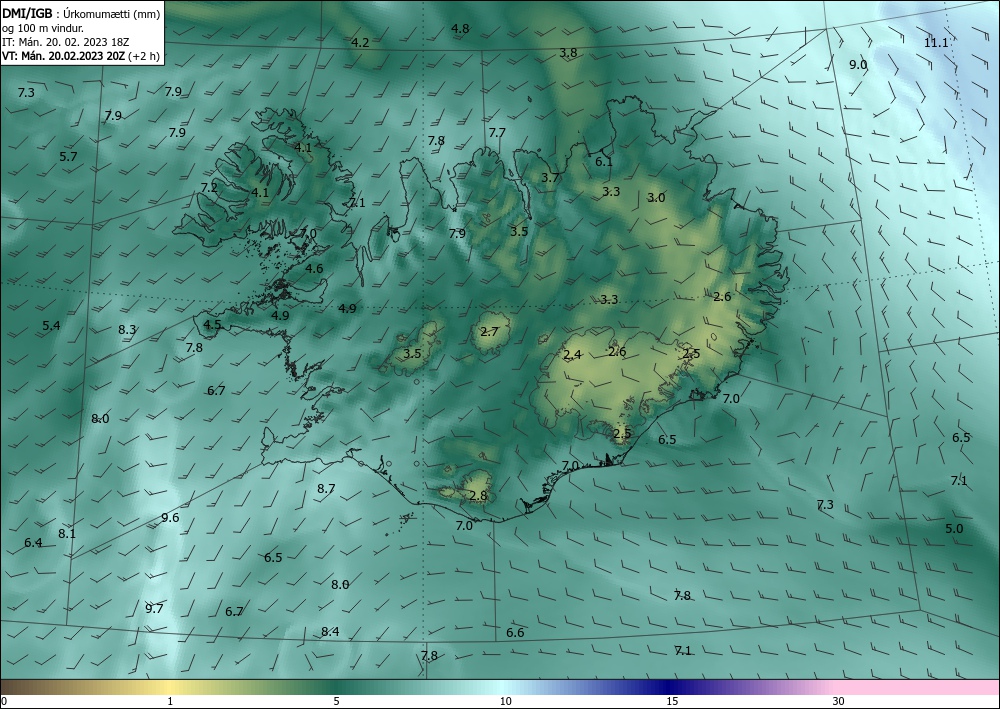Screen dimensions: 1000x709
Task: Click the 4.2 value on the map
Action: (x=360, y=43)
